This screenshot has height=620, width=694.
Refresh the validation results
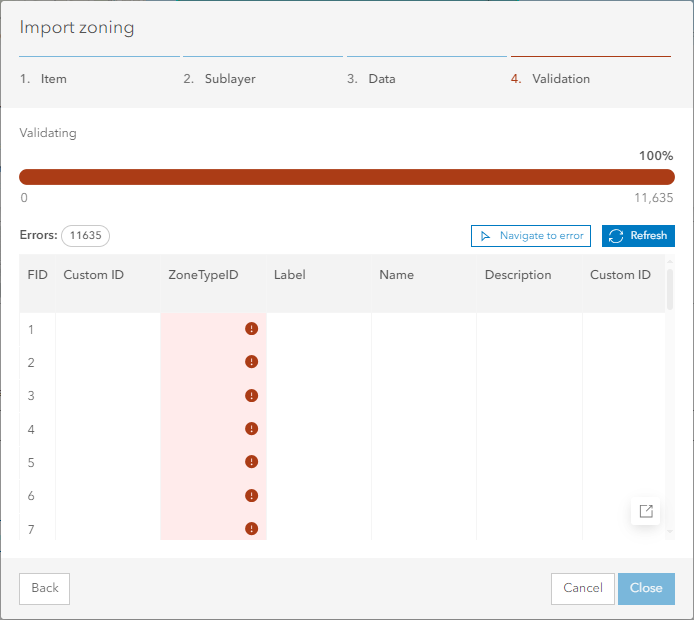(x=638, y=236)
